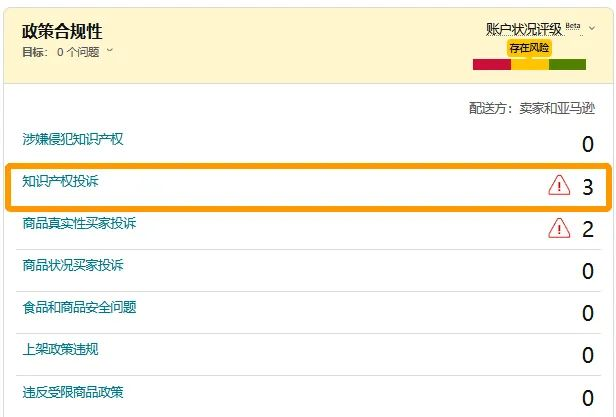This screenshot has width=616, height=417.
Task: Select 上架政策违规 link
Action: (x=61, y=350)
